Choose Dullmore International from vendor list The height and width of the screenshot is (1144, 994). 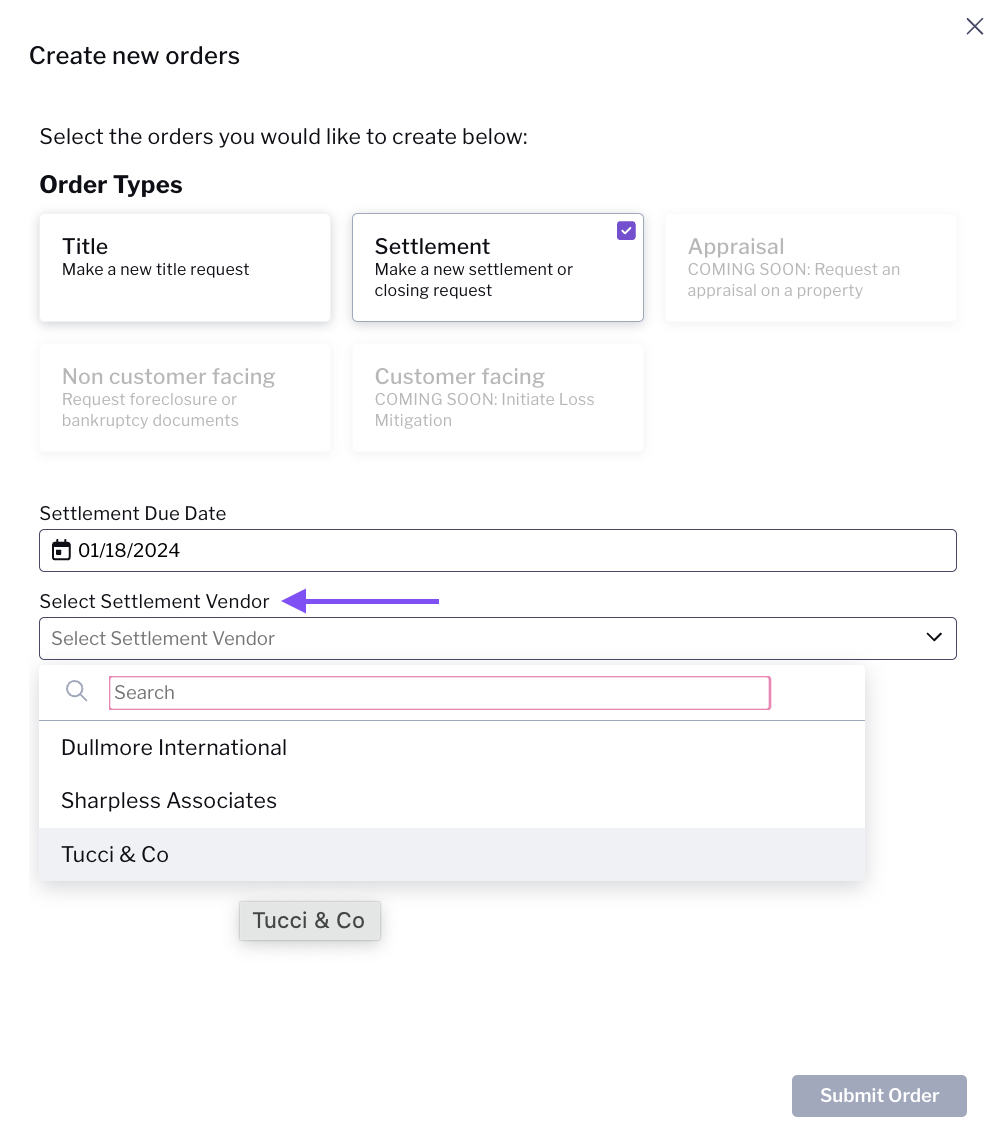(x=452, y=748)
